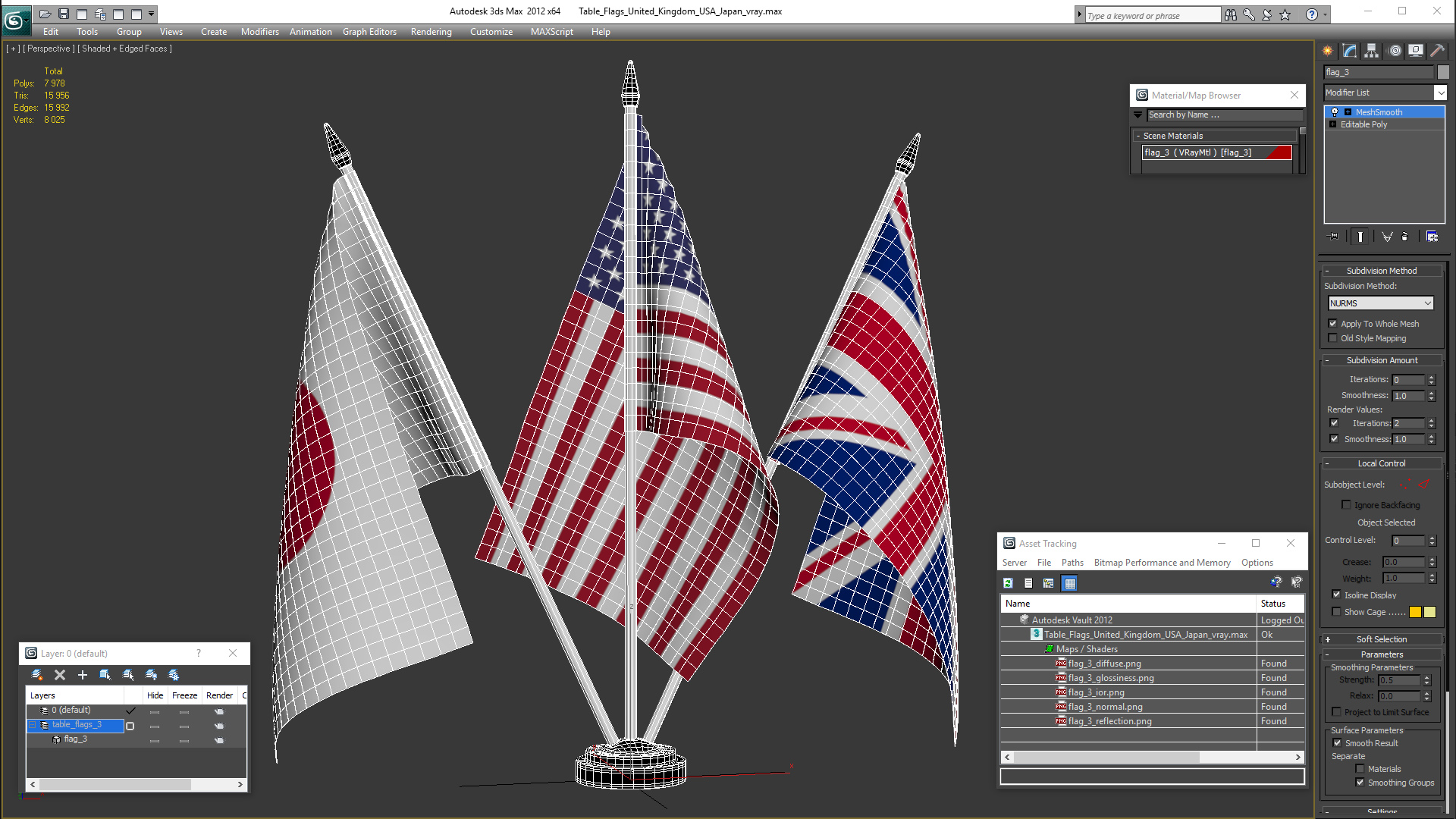The height and width of the screenshot is (819, 1456).
Task: Toggle Apply To Whole Mesh checkbox
Action: [1333, 324]
